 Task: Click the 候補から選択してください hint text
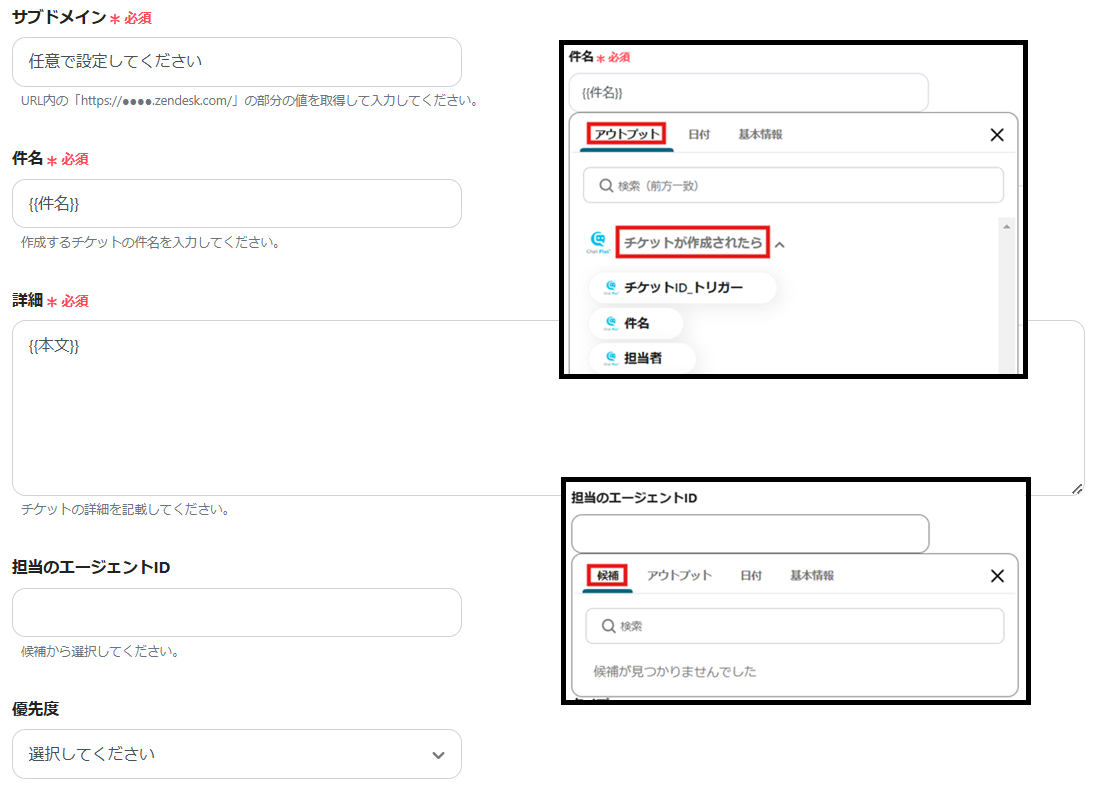click(101, 651)
